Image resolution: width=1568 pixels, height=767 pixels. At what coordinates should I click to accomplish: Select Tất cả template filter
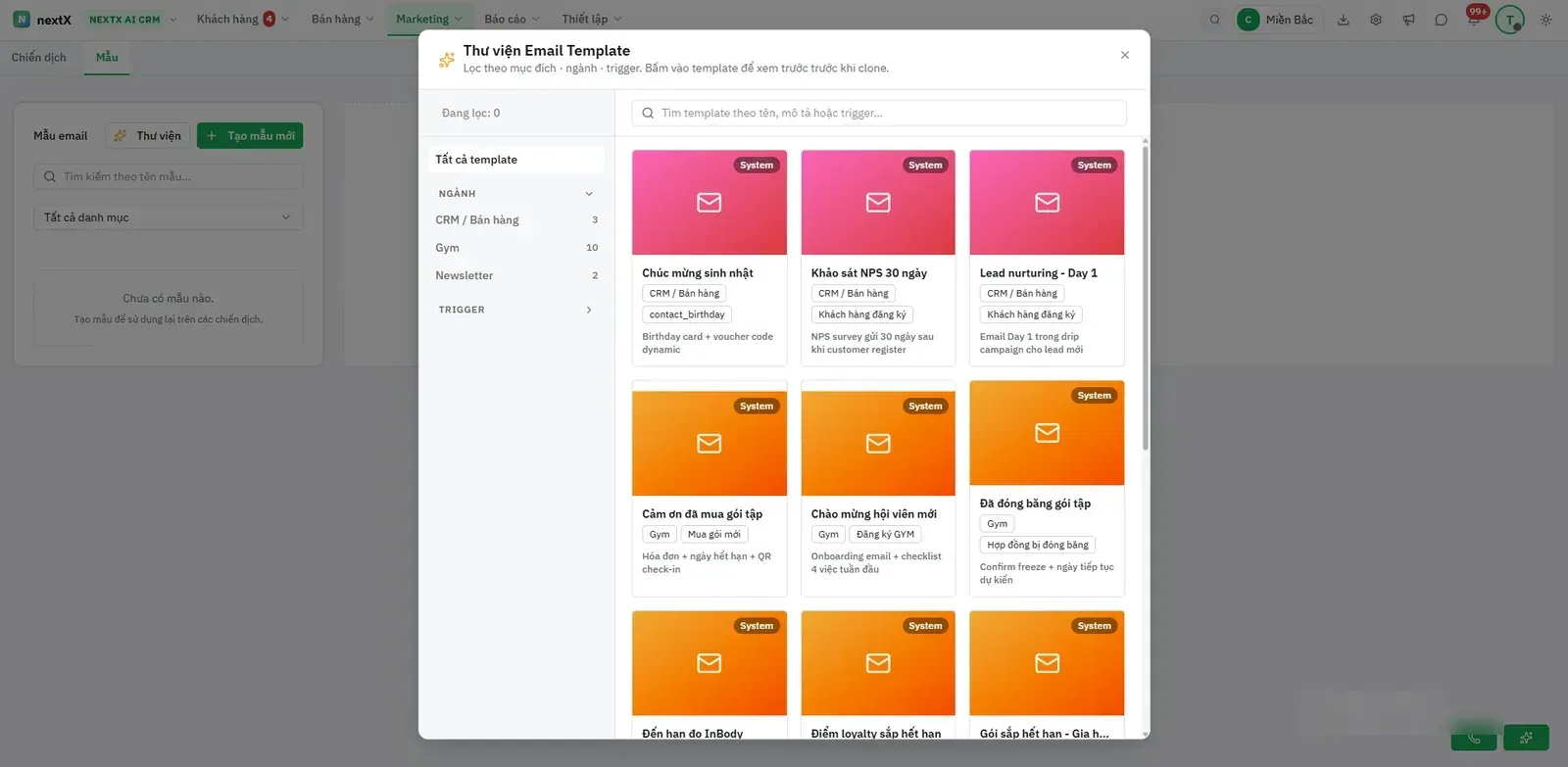(x=516, y=160)
